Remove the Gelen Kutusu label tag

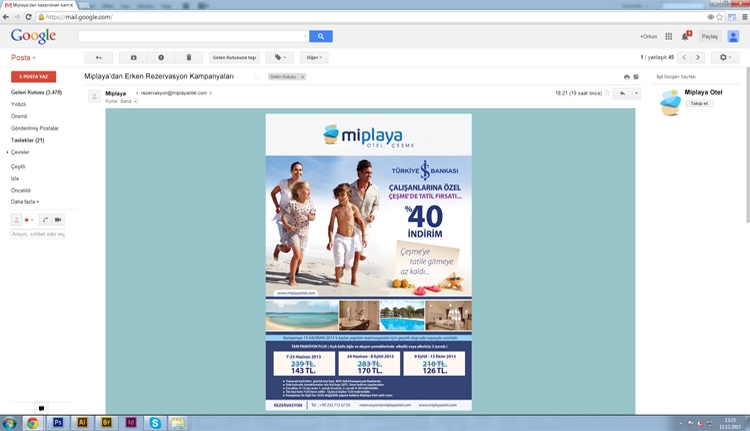tap(302, 76)
